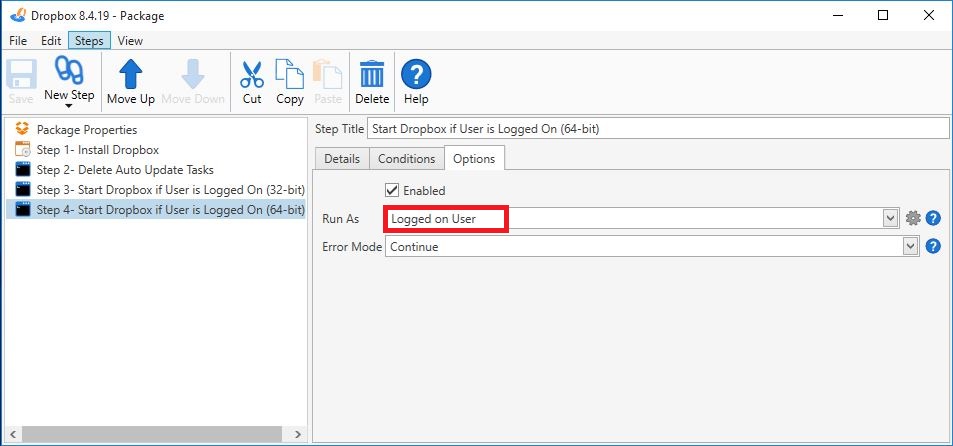Maximize the Dropbox Package window
Viewport: 953px width, 446px height.
click(x=883, y=15)
